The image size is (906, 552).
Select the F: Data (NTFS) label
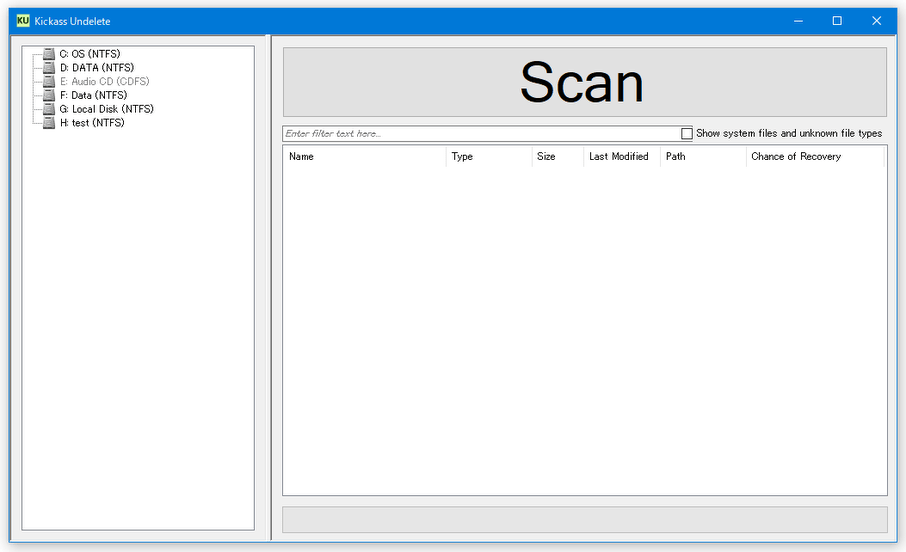(93, 95)
